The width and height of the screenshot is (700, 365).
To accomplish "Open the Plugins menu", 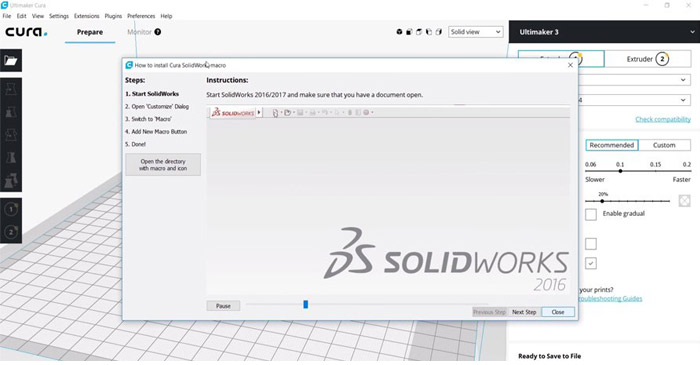I will 113,16.
